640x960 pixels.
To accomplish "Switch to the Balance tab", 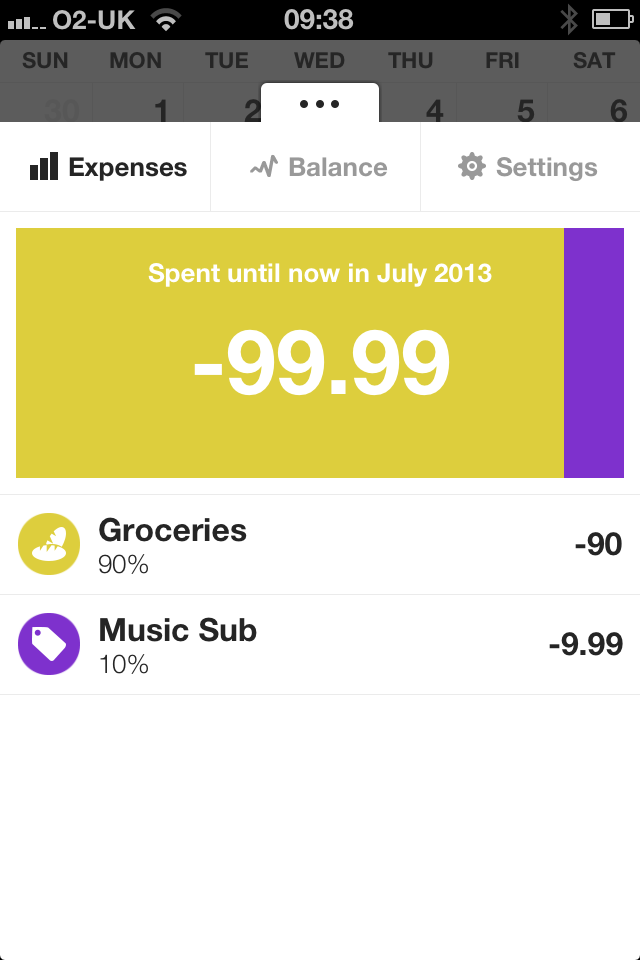I will (315, 166).
